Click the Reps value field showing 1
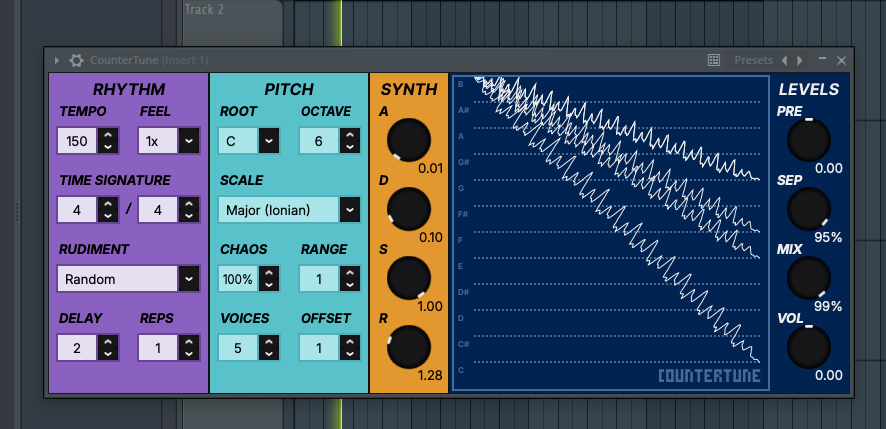Image resolution: width=886 pixels, height=429 pixels. (x=158, y=348)
